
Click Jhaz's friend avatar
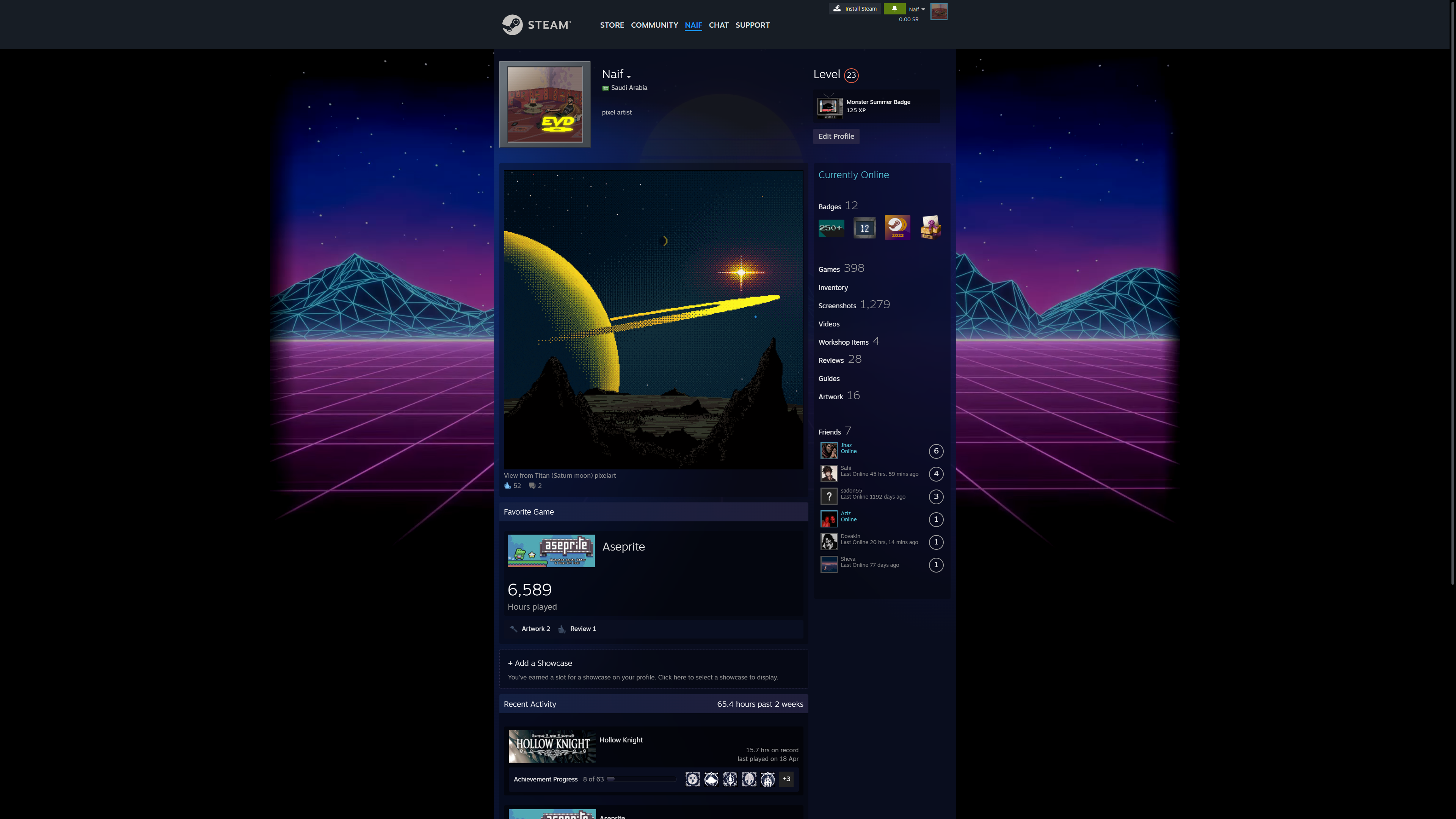(x=828, y=450)
